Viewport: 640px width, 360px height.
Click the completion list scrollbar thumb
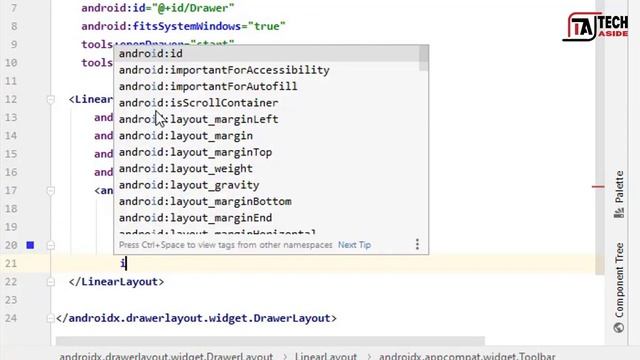tap(424, 58)
